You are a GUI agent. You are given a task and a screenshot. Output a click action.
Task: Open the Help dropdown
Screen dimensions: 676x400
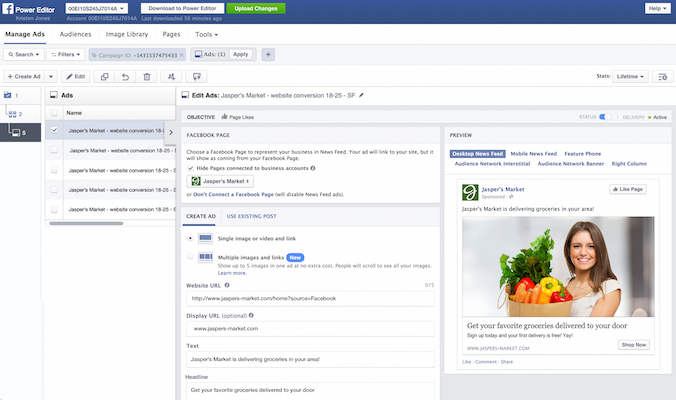click(657, 8)
